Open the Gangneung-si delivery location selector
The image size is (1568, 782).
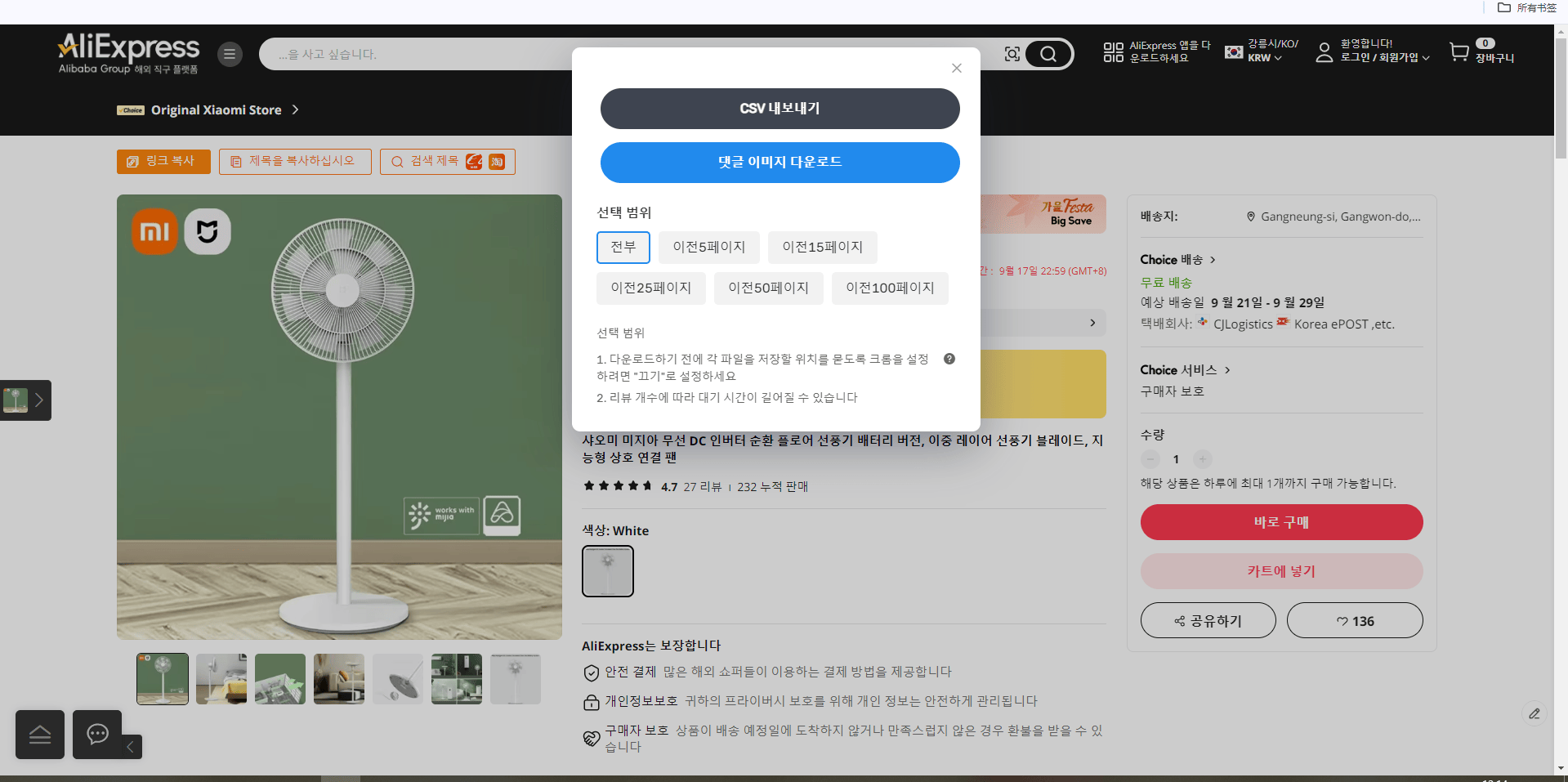tap(1333, 217)
